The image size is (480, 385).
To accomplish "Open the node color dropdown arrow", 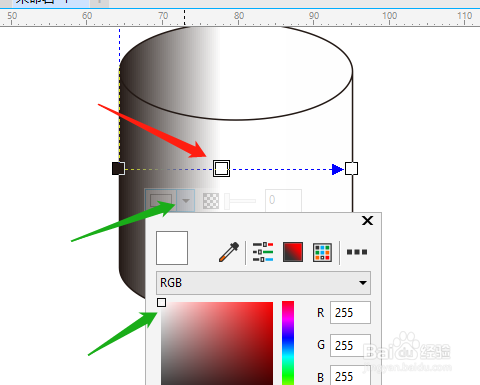I will tap(186, 200).
